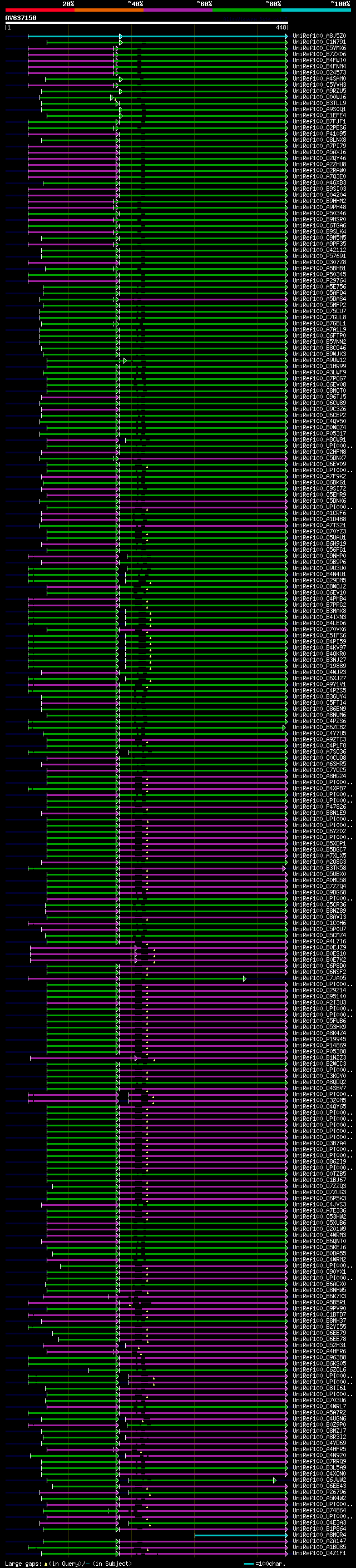Select hit label UniRef100_B7PRG2
Viewport: 356px width, 1568px height.
click(x=319, y=605)
